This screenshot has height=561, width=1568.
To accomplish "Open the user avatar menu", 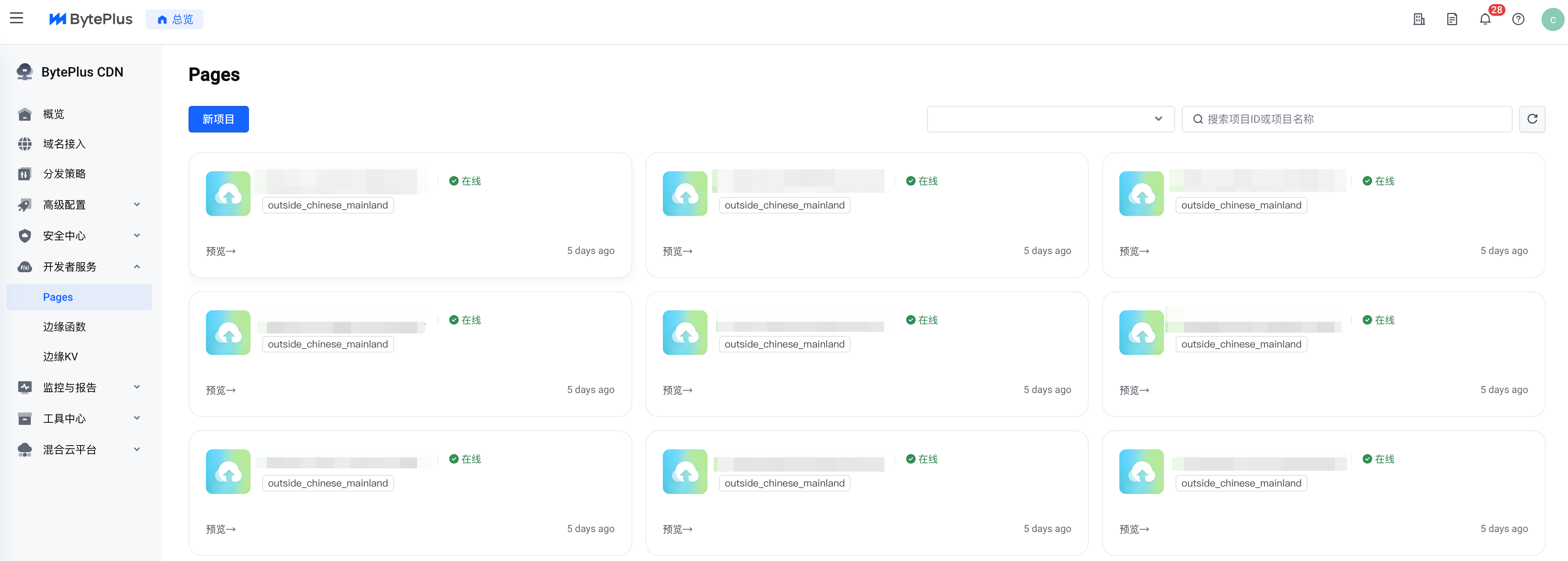I will (x=1552, y=19).
